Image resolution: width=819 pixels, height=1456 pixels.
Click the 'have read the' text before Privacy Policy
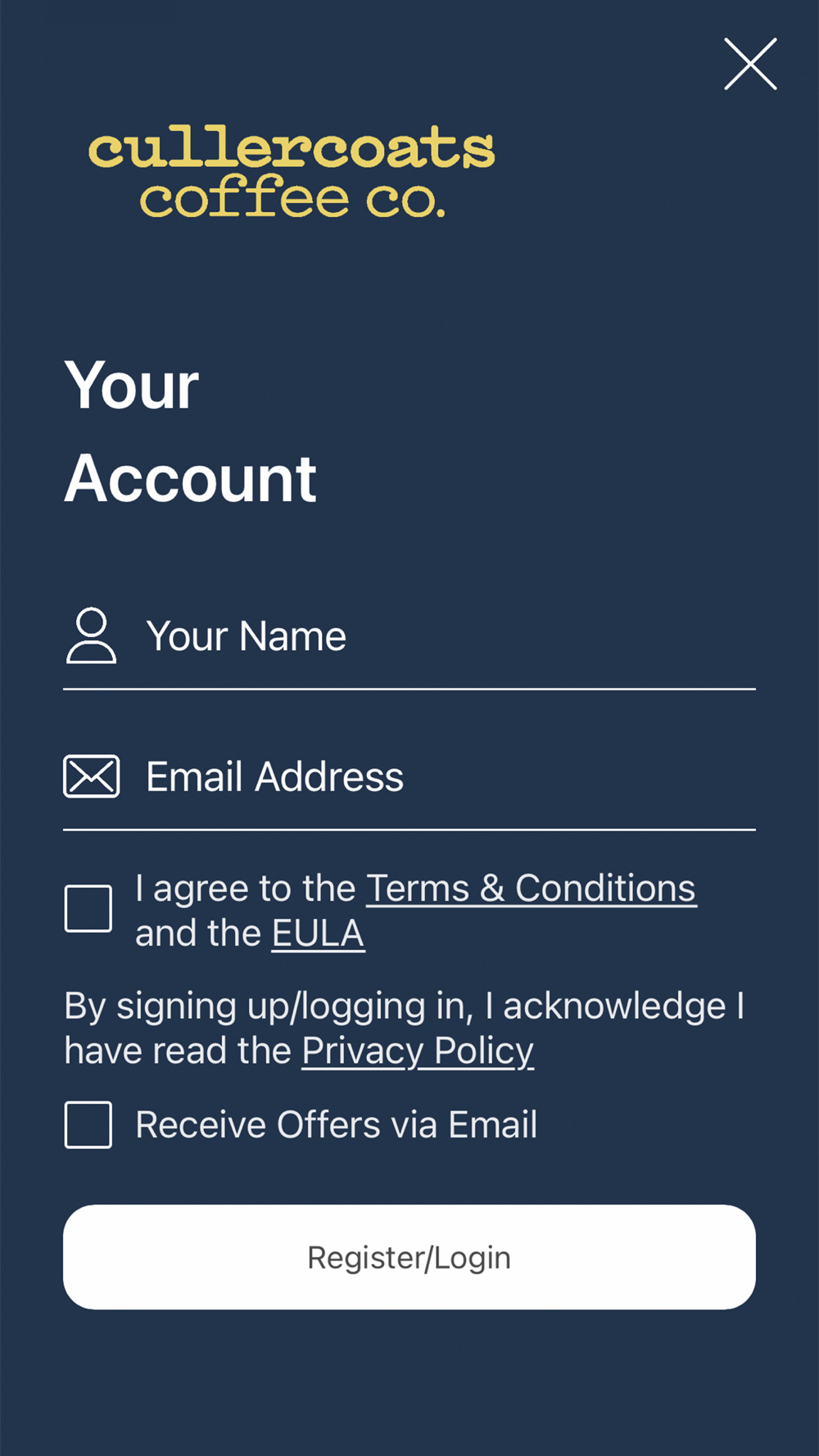178,1051
